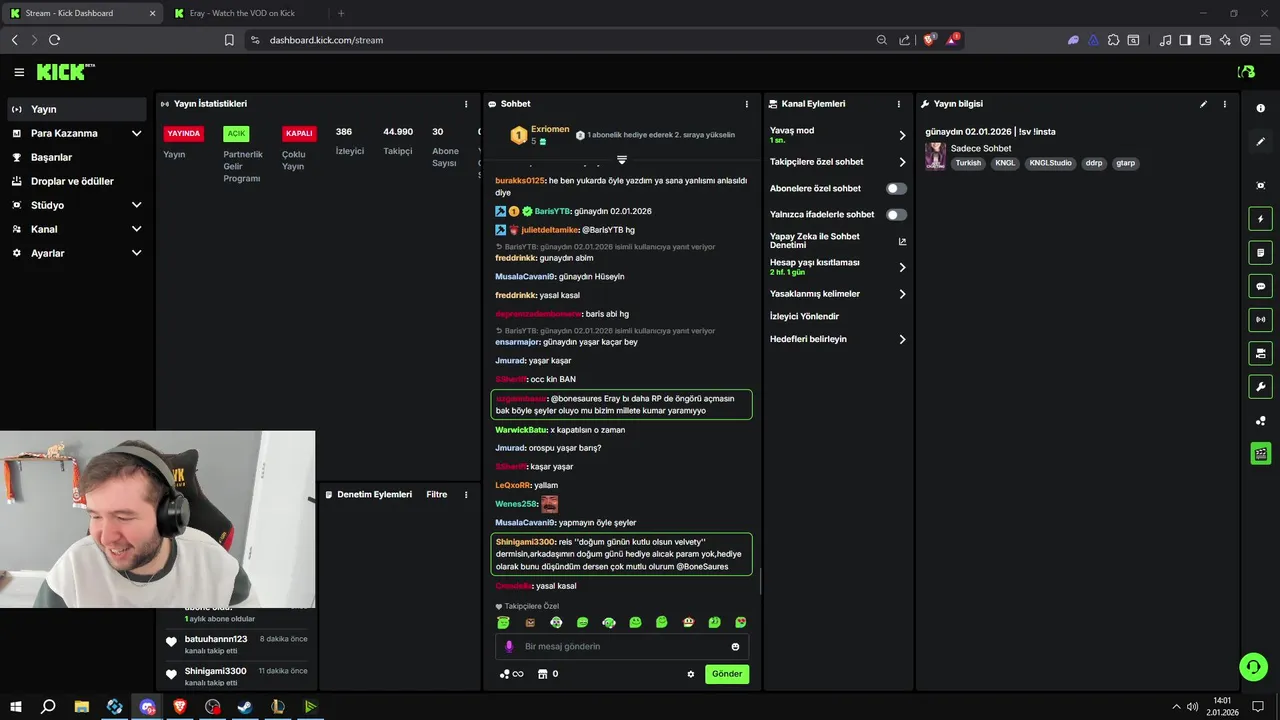The image size is (1280, 720).
Task: Open Yayın İstatistikleri three-dot menu
Action: click(465, 104)
